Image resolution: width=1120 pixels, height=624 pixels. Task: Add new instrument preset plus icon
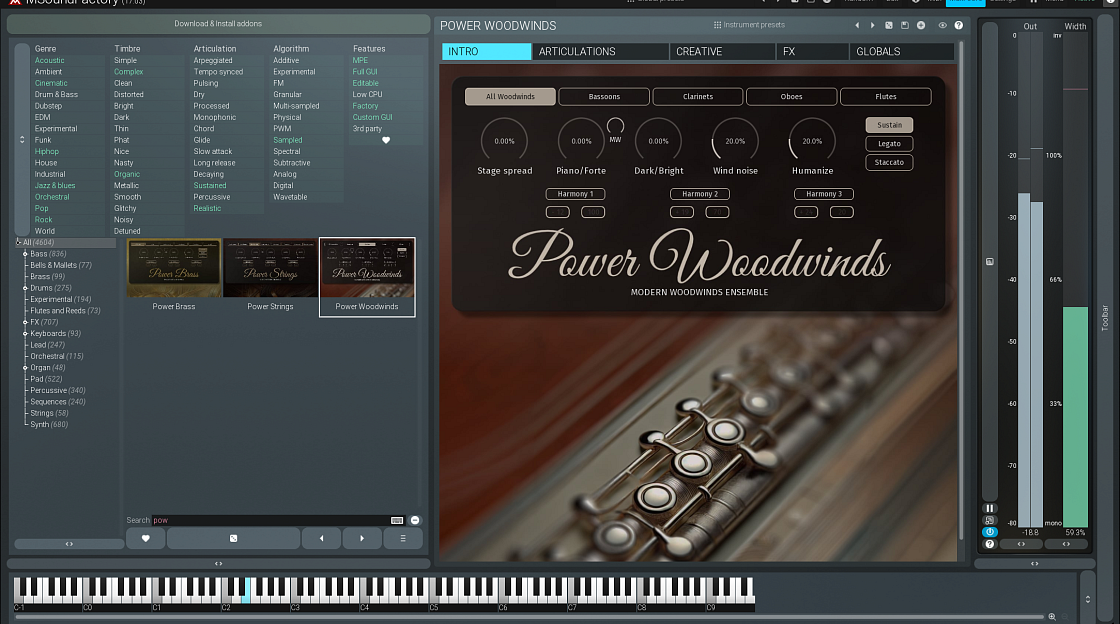(x=921, y=25)
